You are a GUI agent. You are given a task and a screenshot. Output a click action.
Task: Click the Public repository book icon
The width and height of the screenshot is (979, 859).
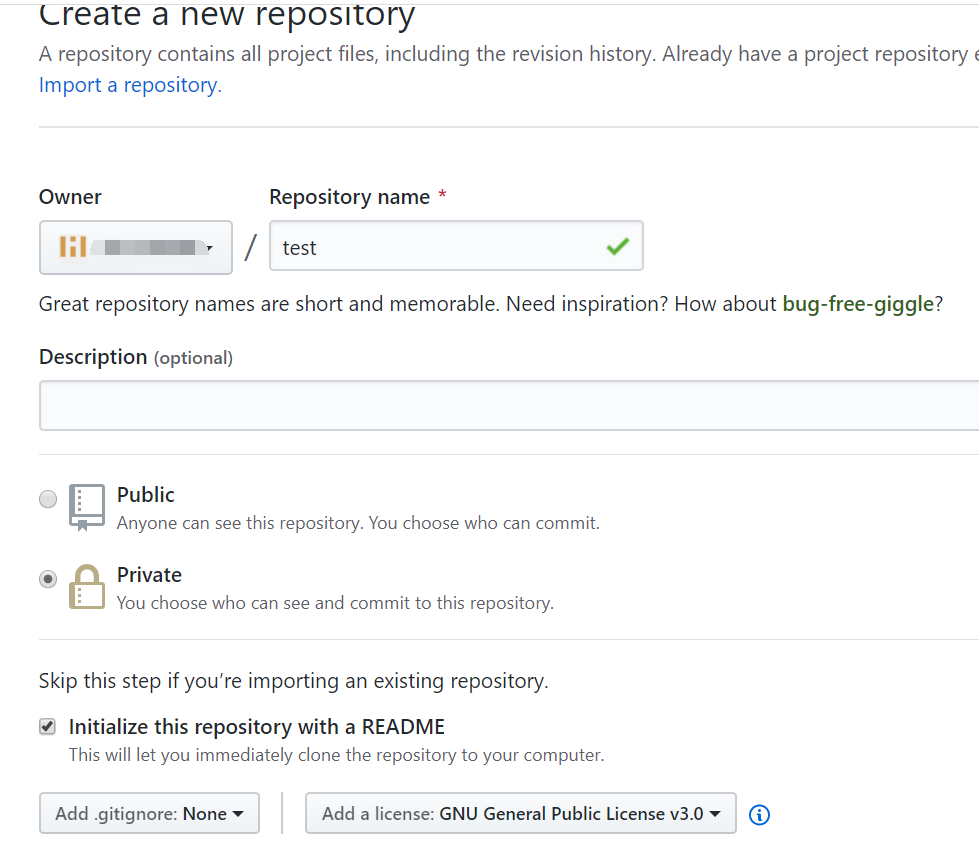point(87,506)
